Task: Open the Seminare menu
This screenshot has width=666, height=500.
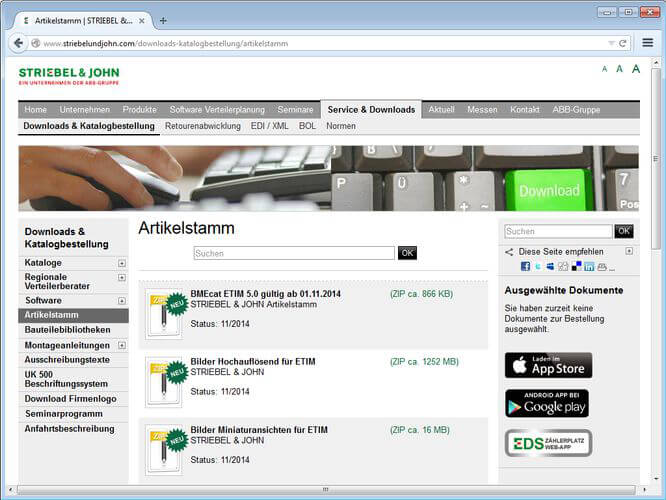Action: (295, 110)
